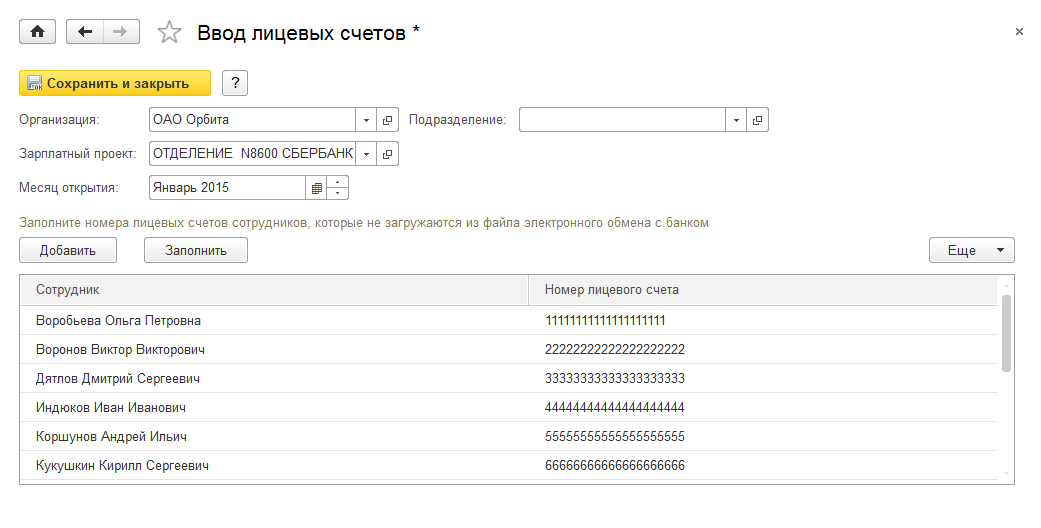Image resolution: width=1041 pixels, height=528 pixels.
Task: Open calendar picker for Месяц открытия
Action: [317, 188]
